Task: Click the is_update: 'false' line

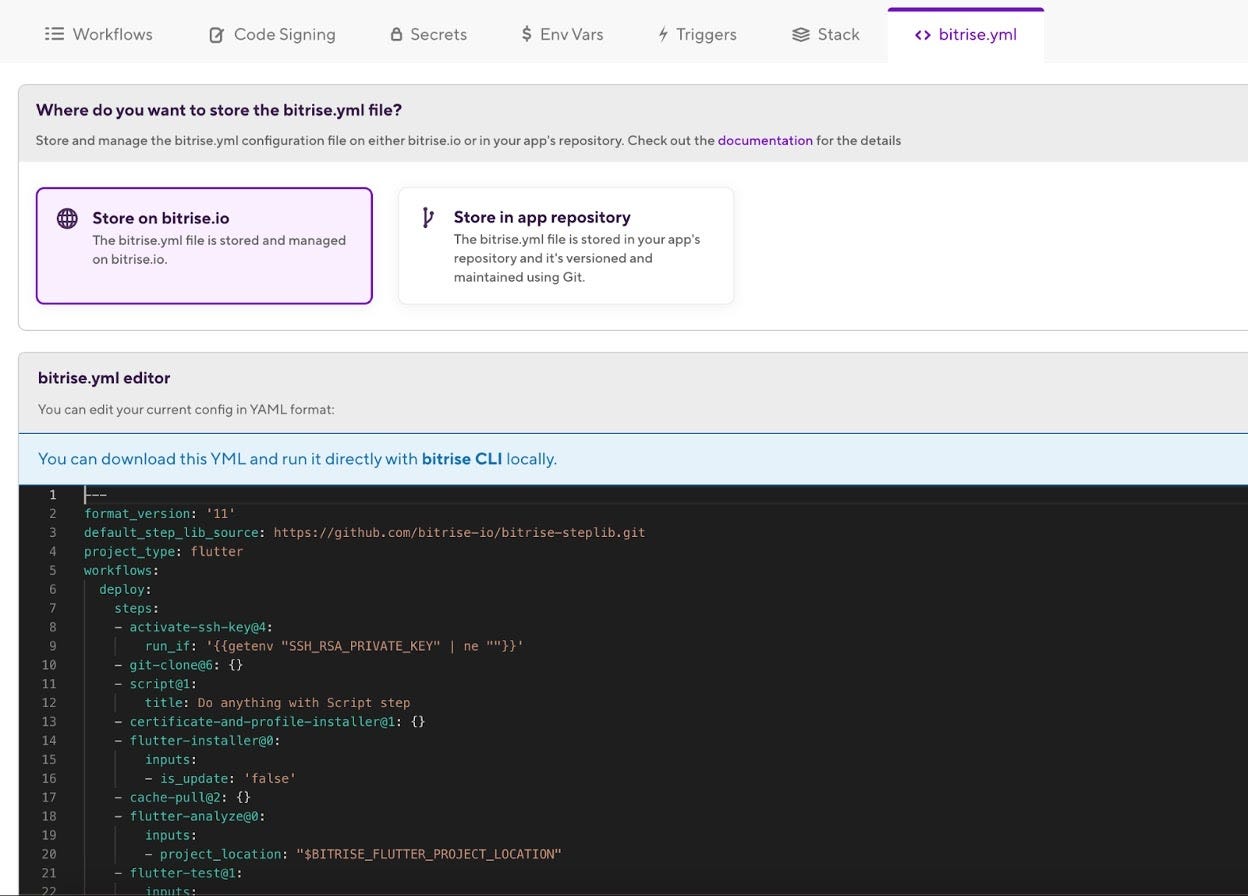Action: click(x=221, y=779)
